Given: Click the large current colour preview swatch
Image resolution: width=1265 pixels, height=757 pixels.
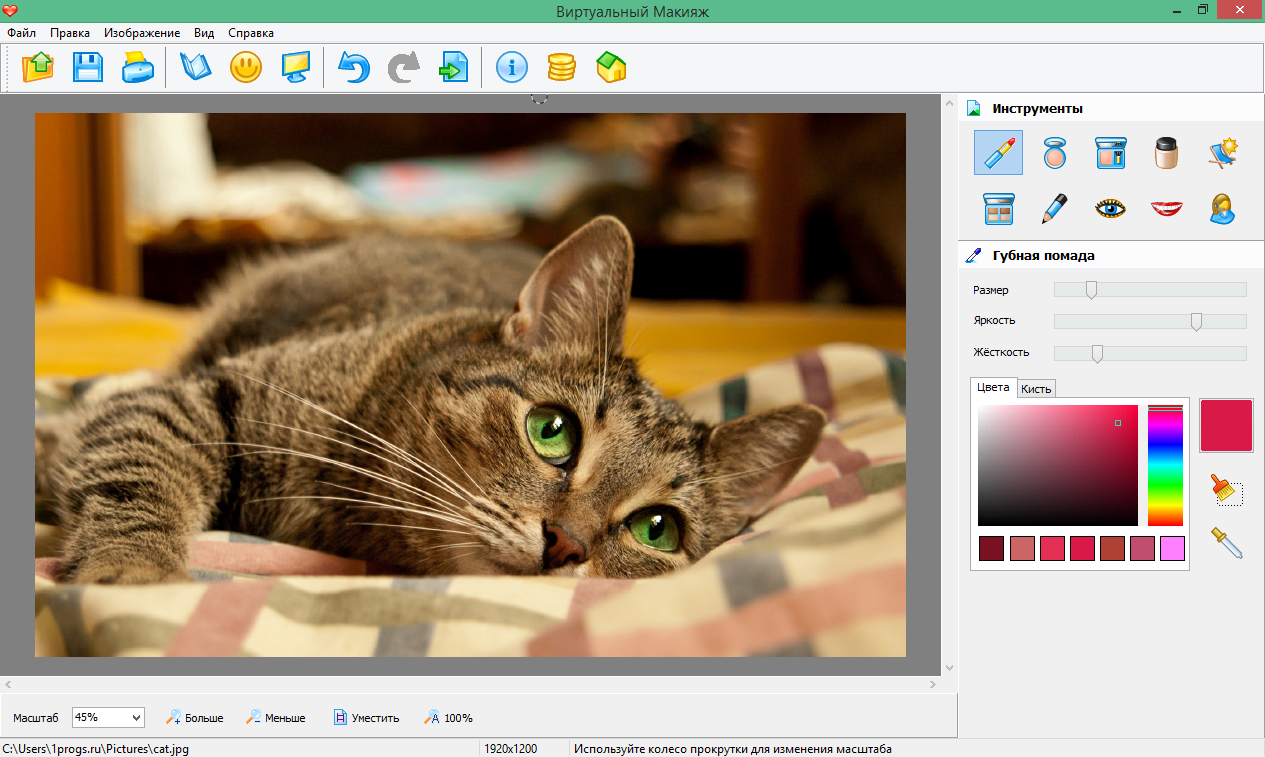Looking at the screenshot, I should click(1226, 425).
